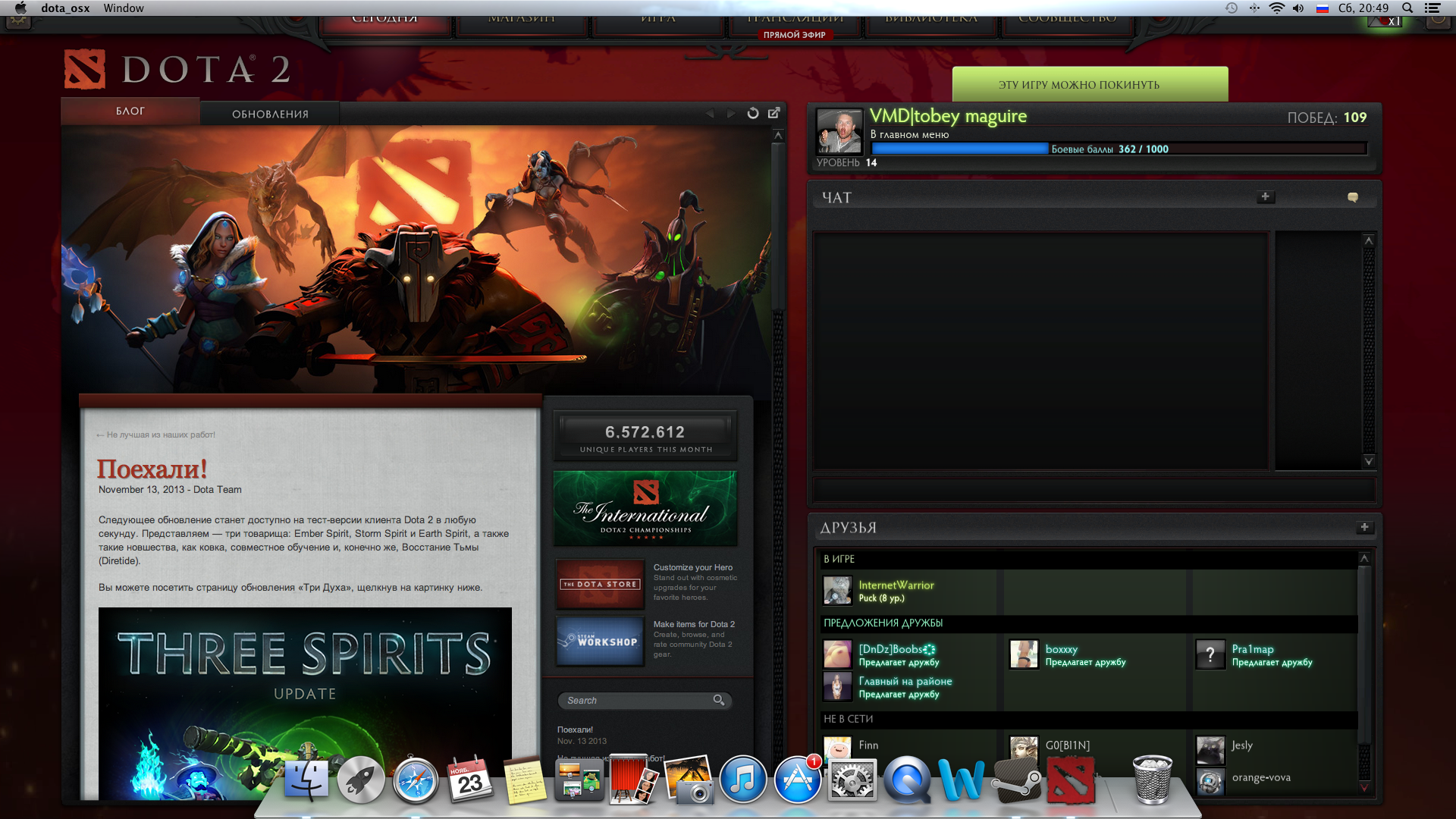Open The International banner
1456x819 pixels.
point(645,508)
